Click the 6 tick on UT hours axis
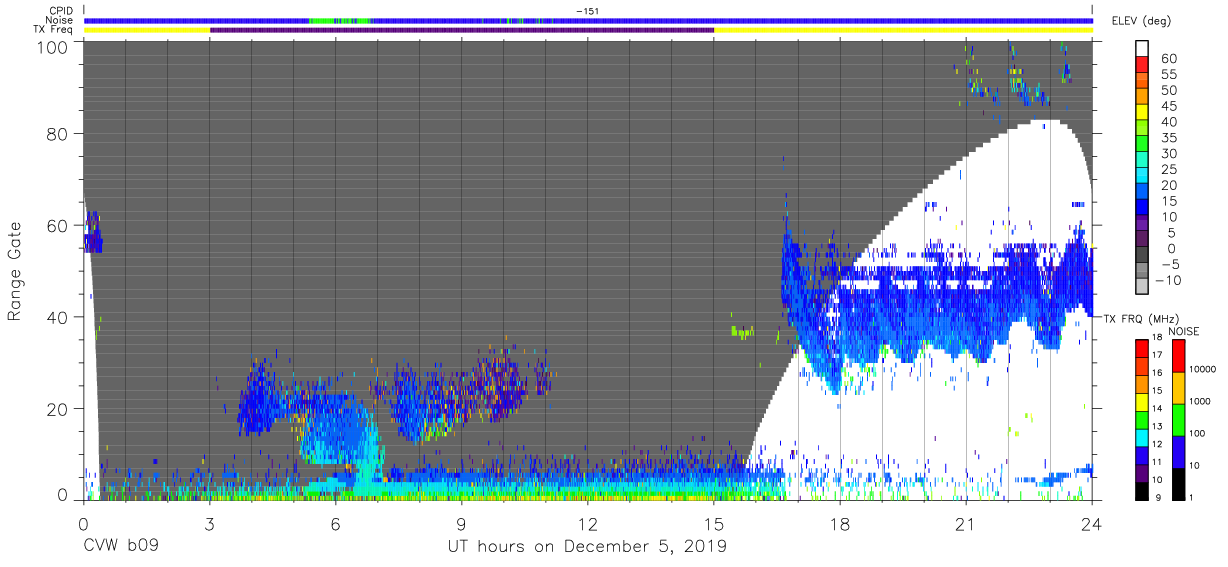This screenshot has width=1228, height=567. tap(336, 522)
